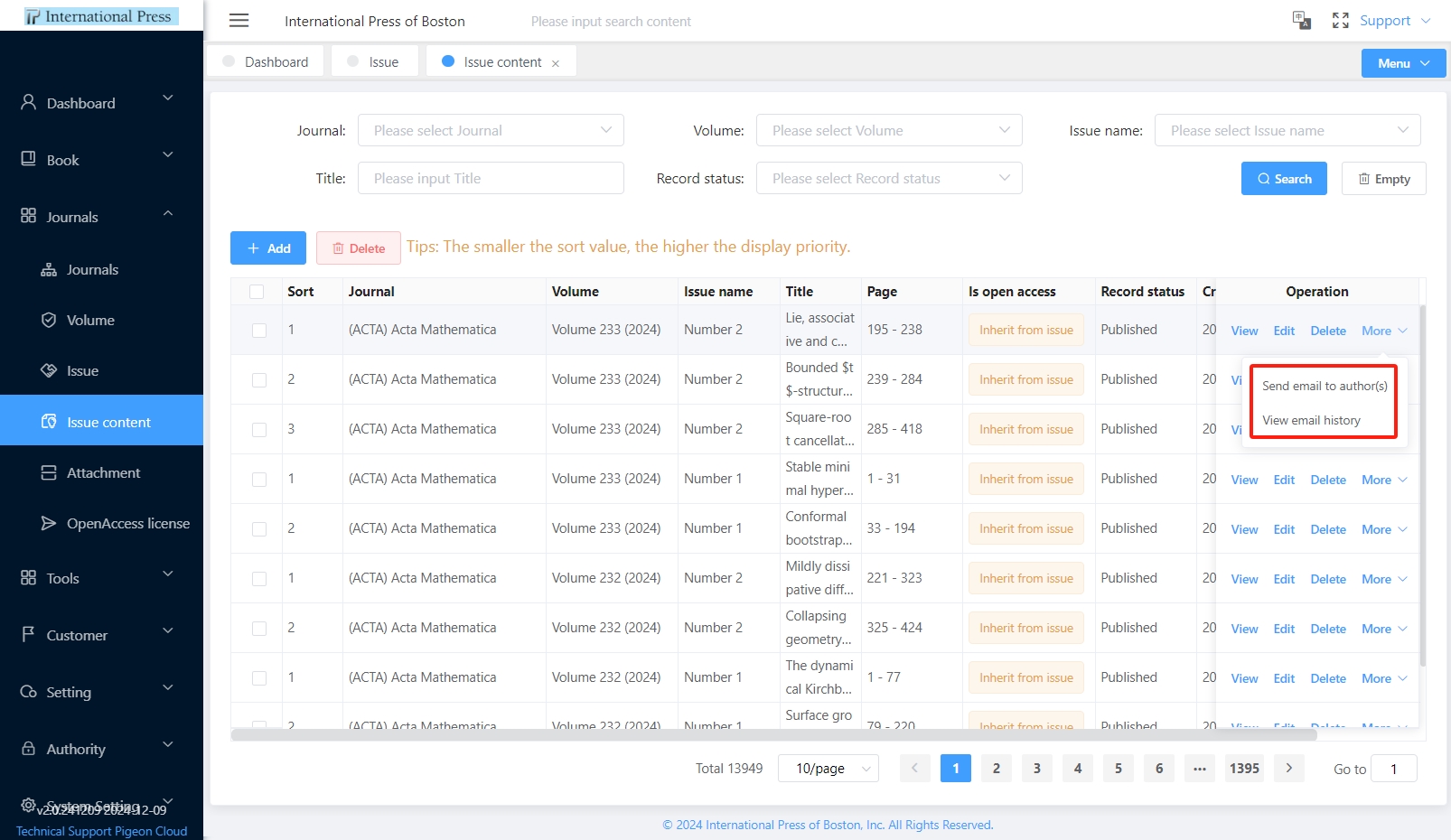Viewport: 1451px width, 840px height.
Task: Close the Issue content tab
Action: (556, 63)
